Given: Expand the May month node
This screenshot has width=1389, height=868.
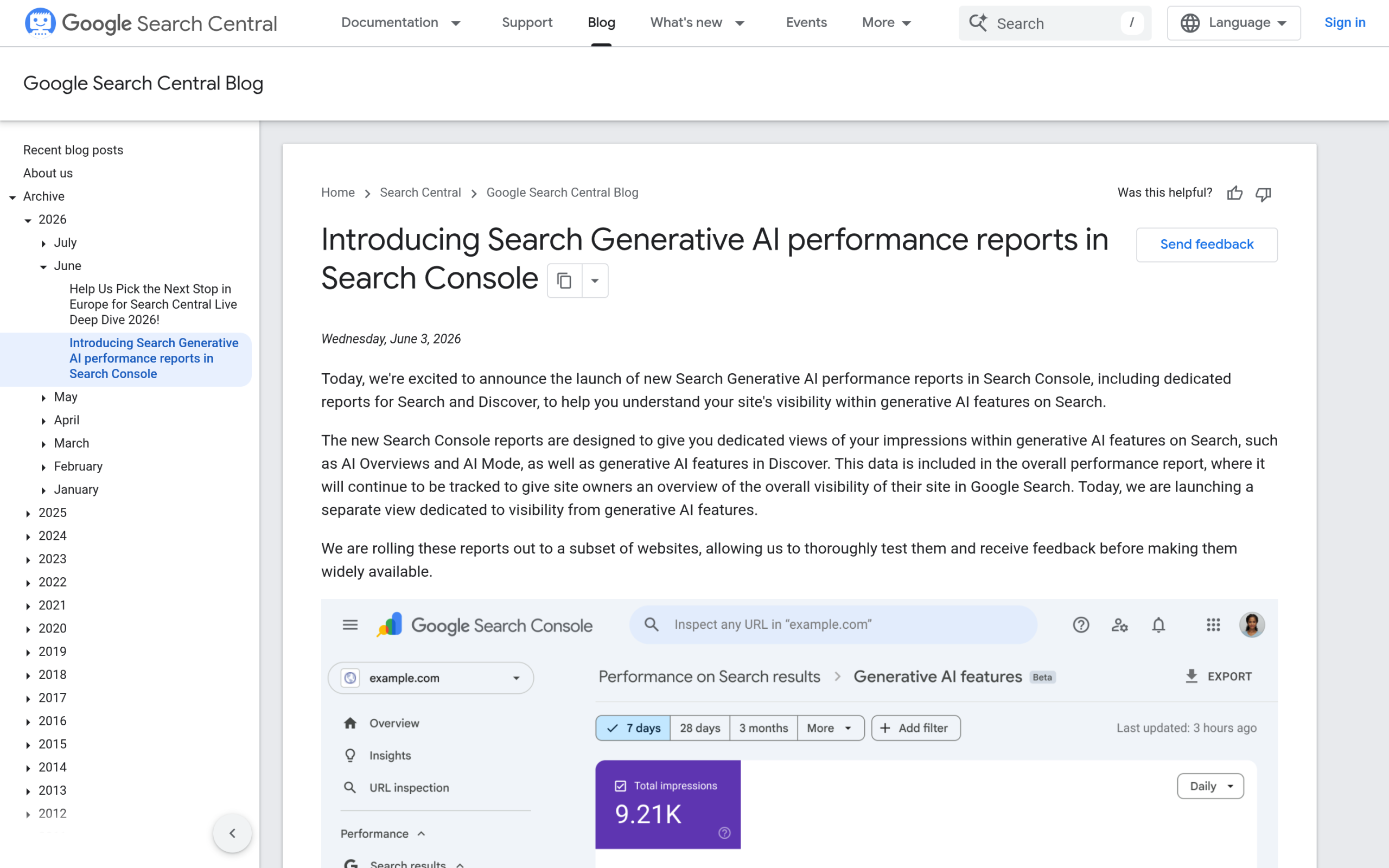Looking at the screenshot, I should pyautogui.click(x=43, y=398).
